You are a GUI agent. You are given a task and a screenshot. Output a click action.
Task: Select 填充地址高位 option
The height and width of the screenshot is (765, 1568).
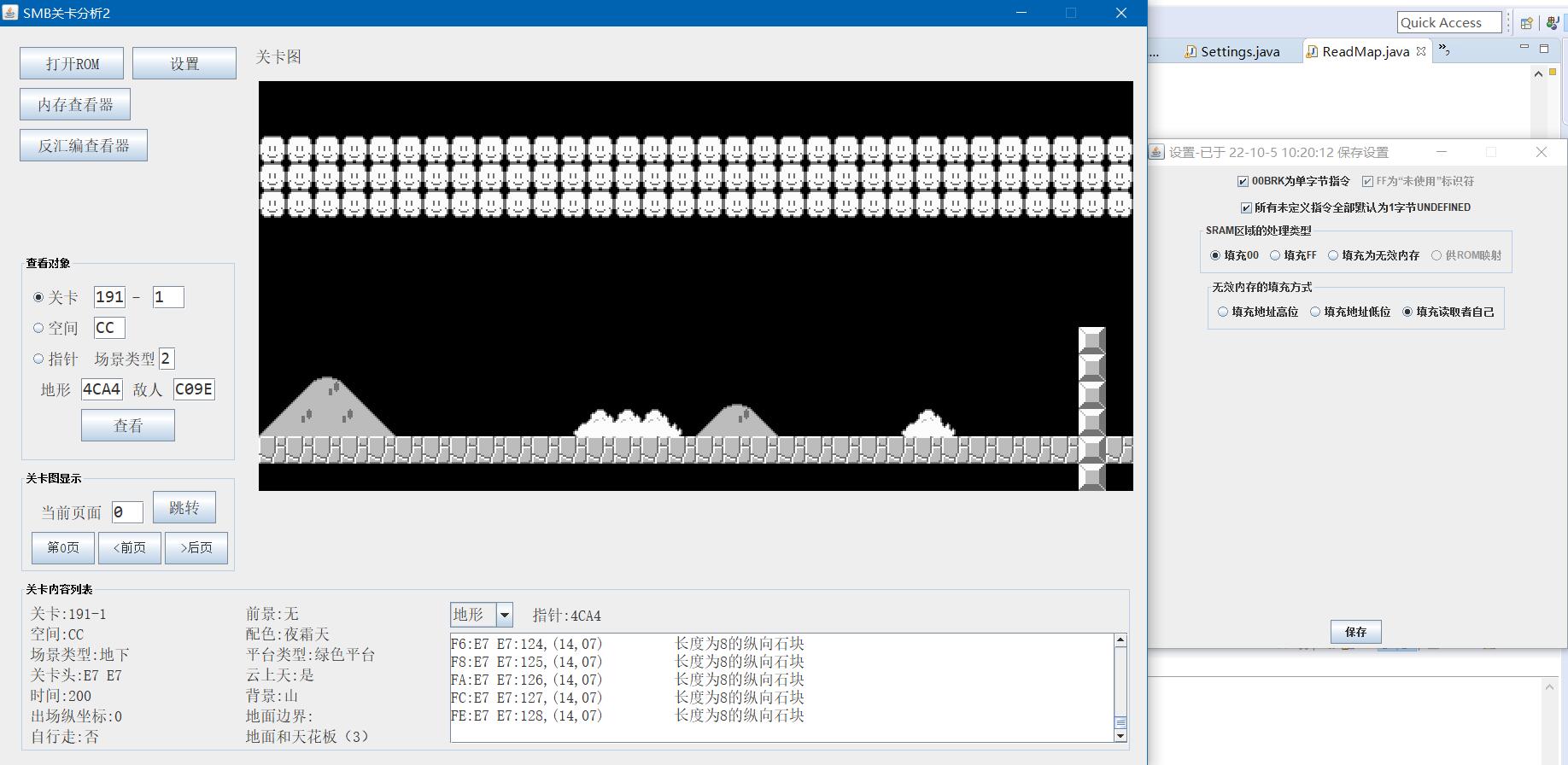1223,312
